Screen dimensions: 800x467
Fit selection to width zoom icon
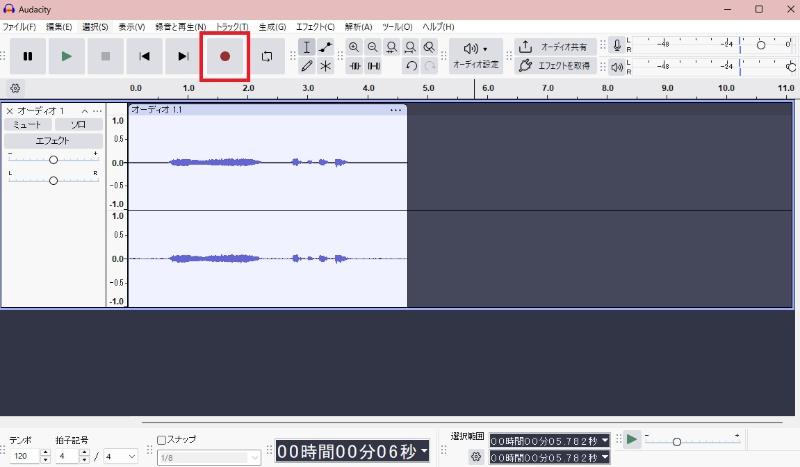391,47
